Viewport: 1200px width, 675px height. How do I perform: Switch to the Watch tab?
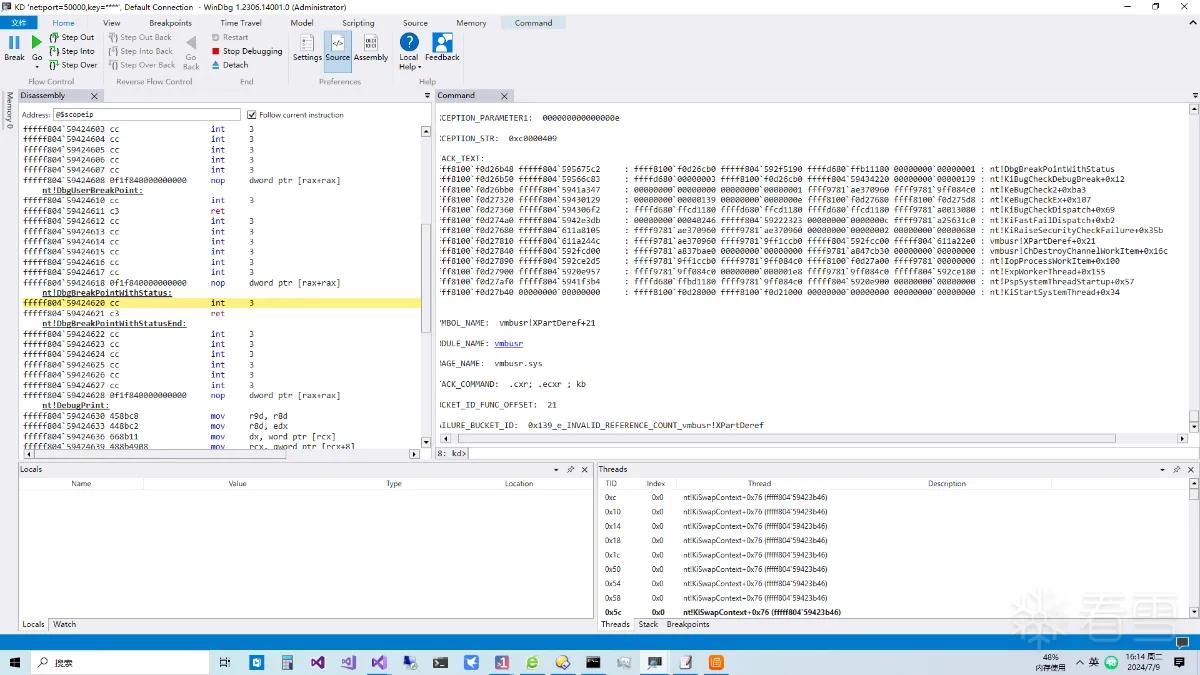64,624
